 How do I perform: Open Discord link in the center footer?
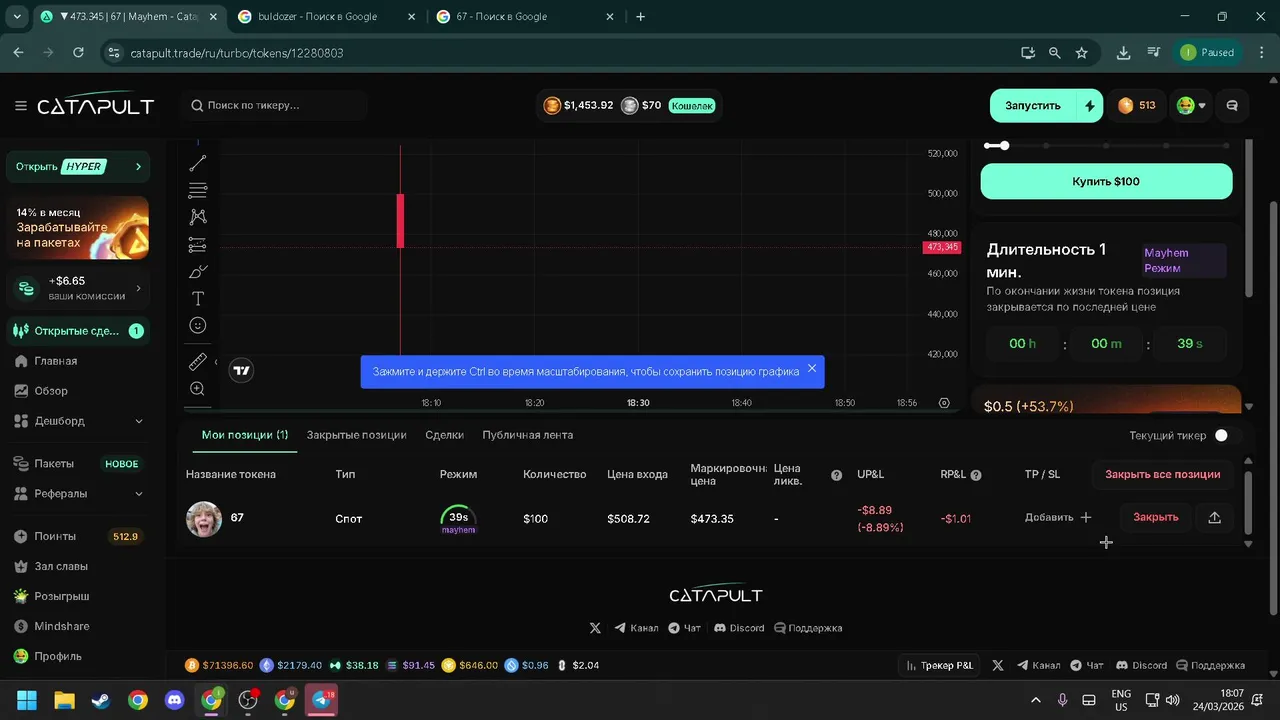point(738,628)
